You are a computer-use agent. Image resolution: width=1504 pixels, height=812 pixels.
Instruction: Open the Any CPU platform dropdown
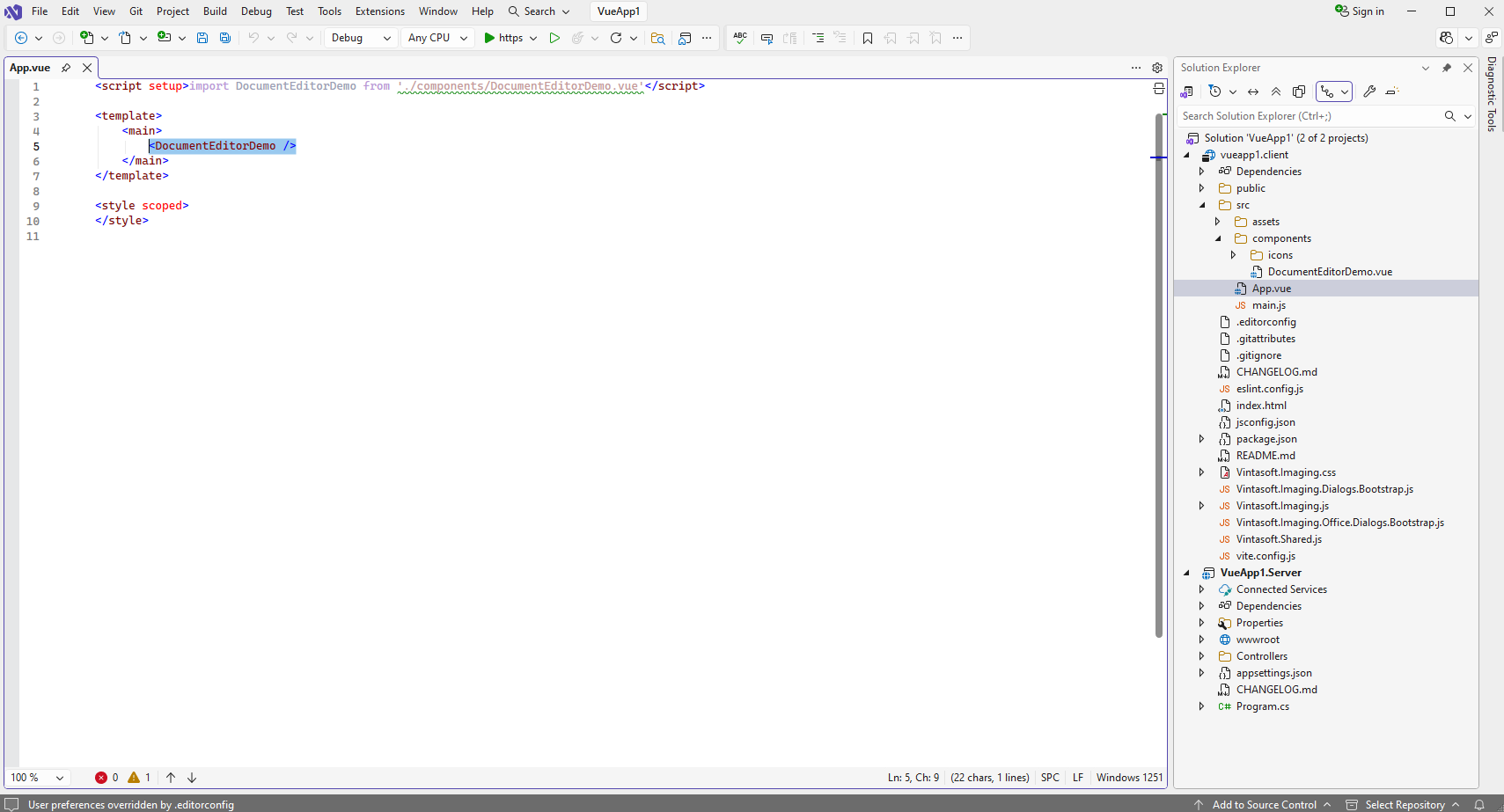(437, 38)
